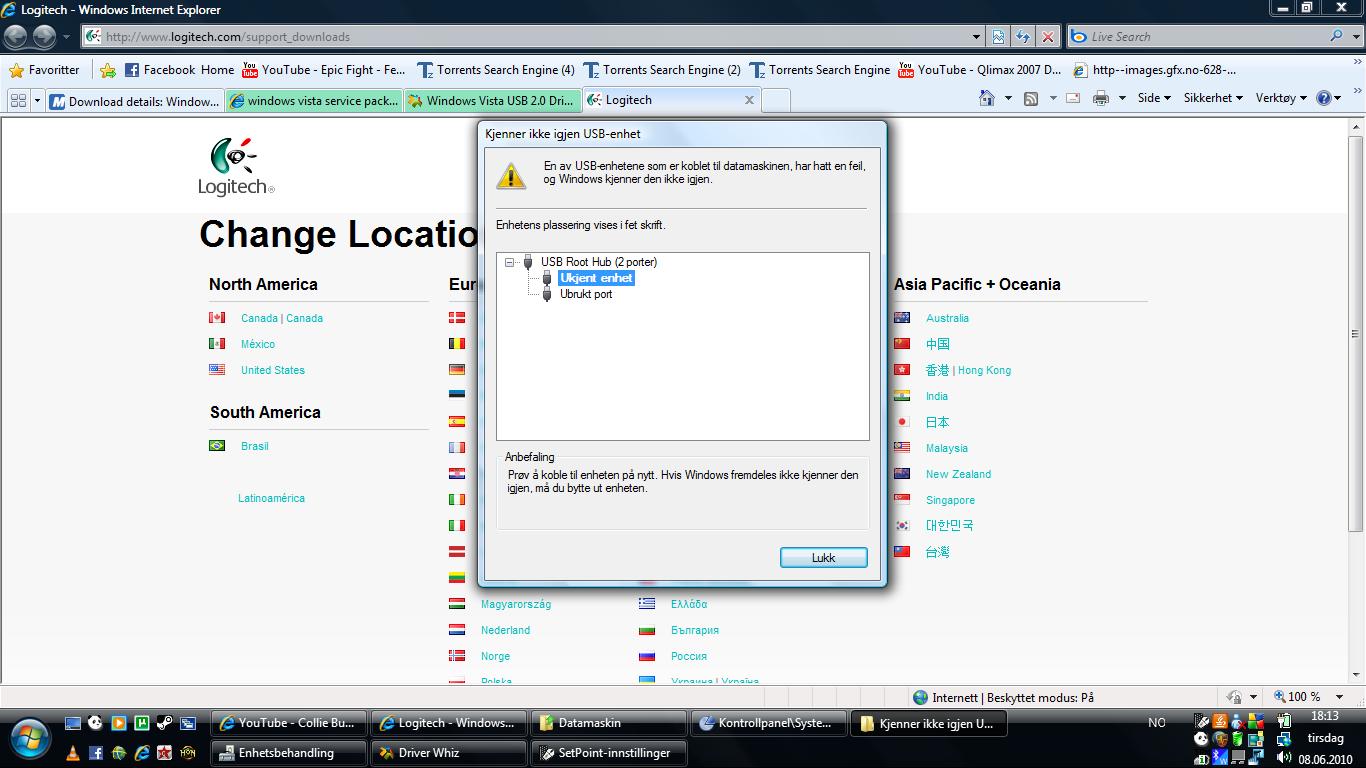Image resolution: width=1366 pixels, height=768 pixels.
Task: Click the magnifier search icon
Action: pos(1336,36)
